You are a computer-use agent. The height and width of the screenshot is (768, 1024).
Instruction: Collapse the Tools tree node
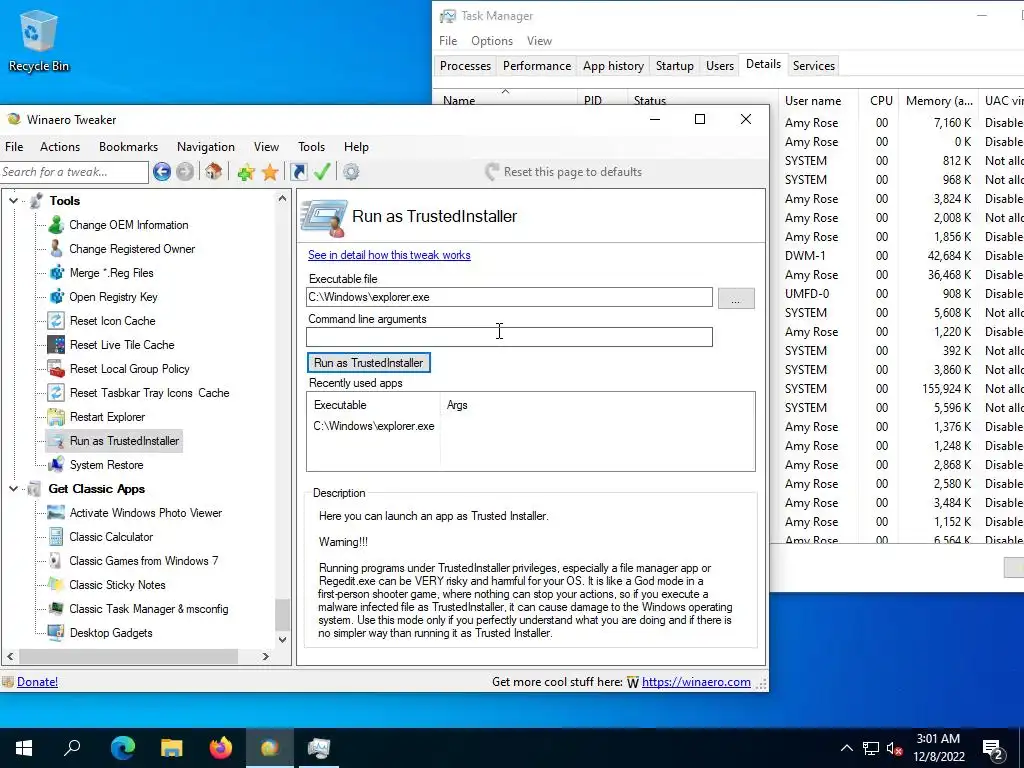[13, 200]
